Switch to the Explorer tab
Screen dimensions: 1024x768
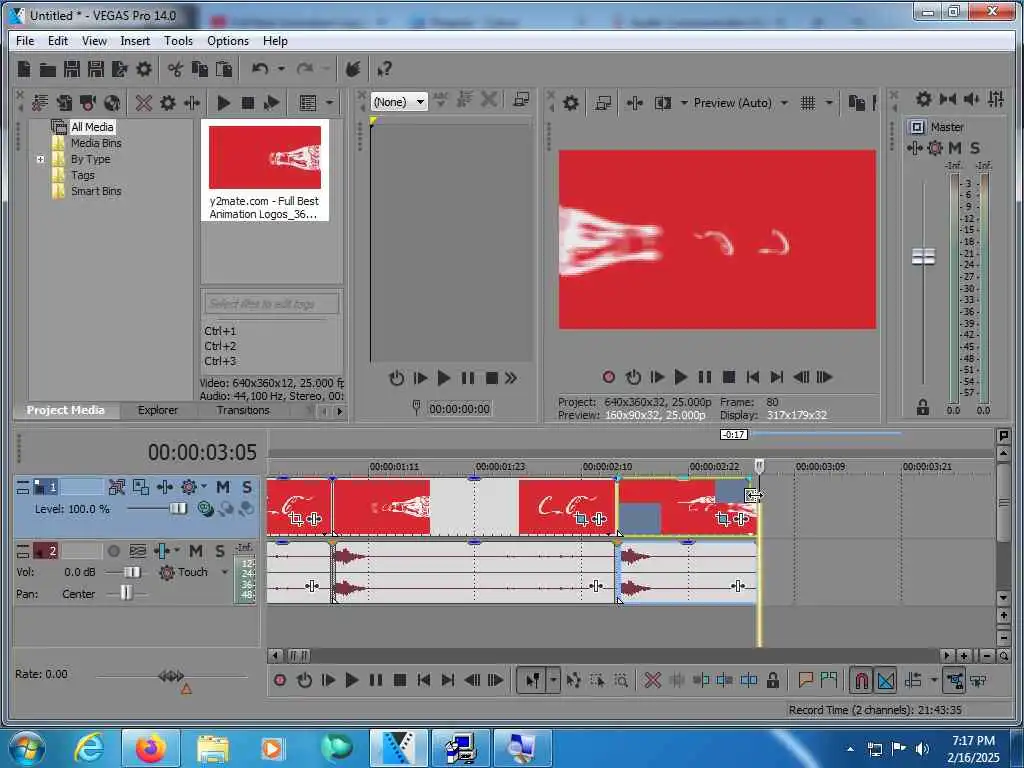(x=157, y=410)
